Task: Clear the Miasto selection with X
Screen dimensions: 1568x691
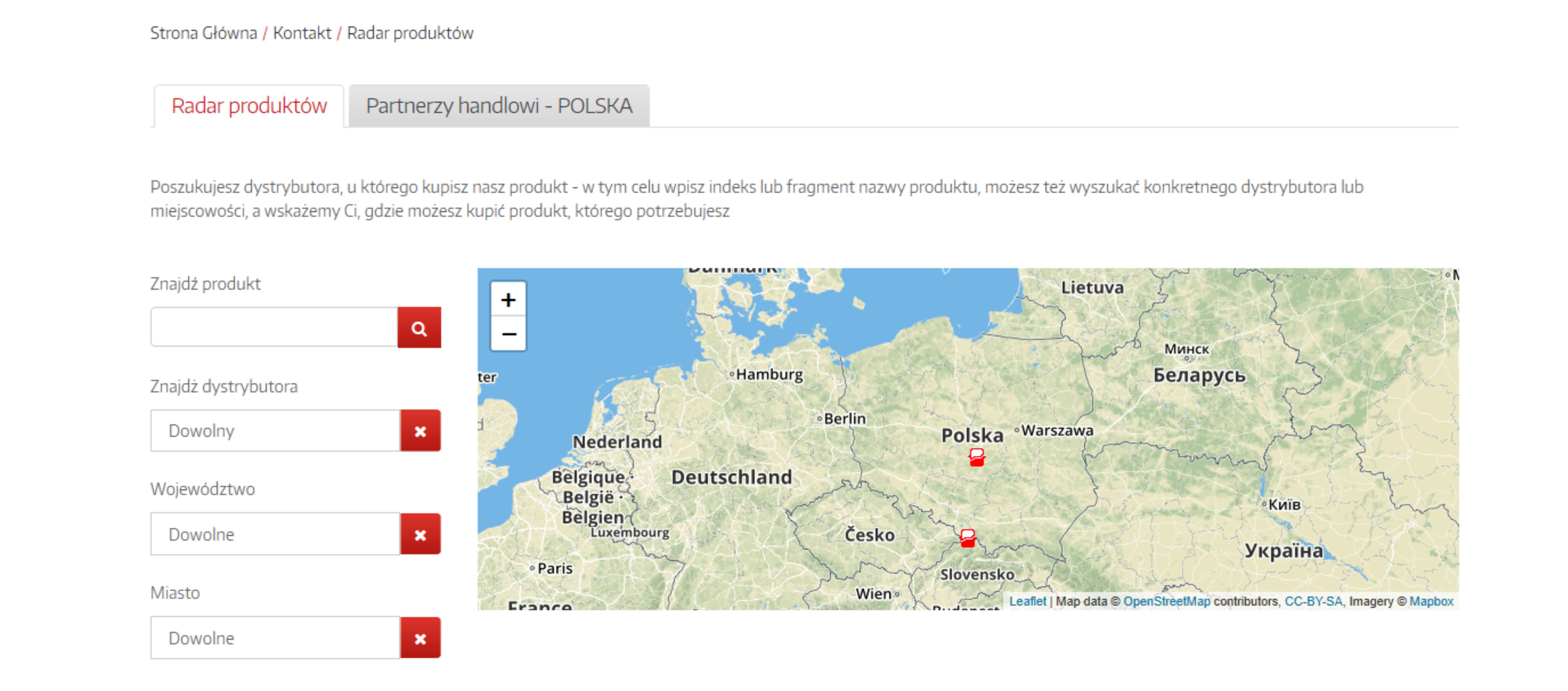Action: (x=420, y=638)
